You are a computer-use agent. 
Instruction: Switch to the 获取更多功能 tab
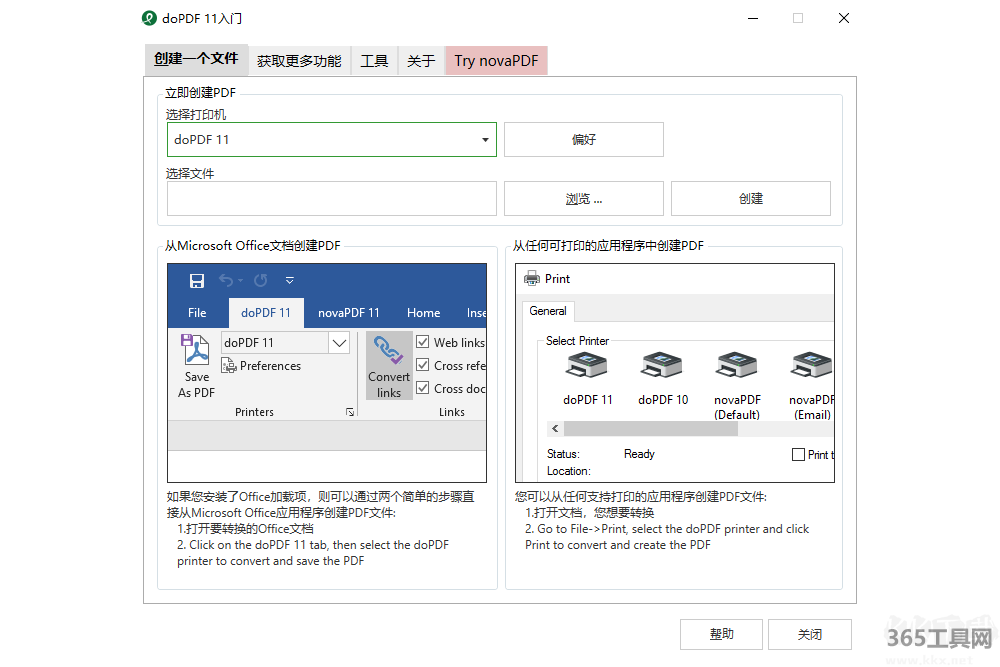click(x=298, y=61)
